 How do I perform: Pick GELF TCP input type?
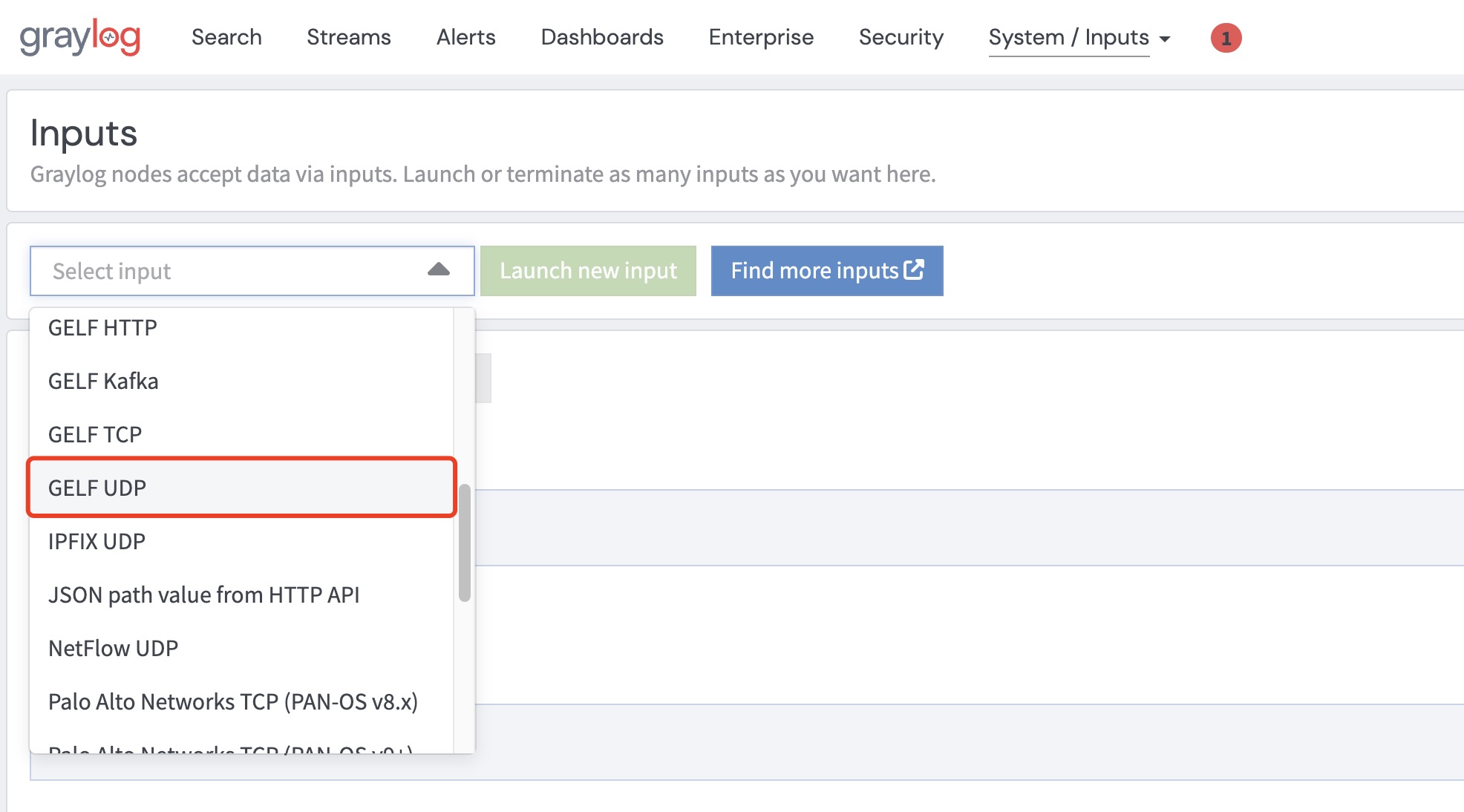pos(95,434)
